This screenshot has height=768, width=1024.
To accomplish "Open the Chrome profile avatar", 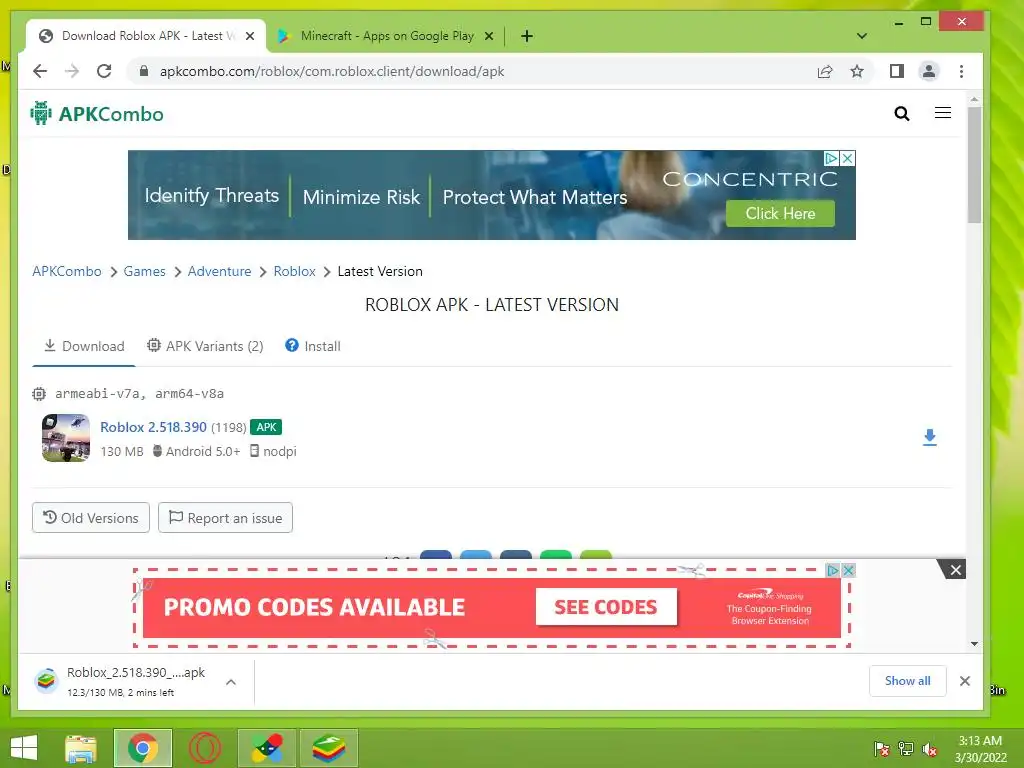I will (x=929, y=71).
